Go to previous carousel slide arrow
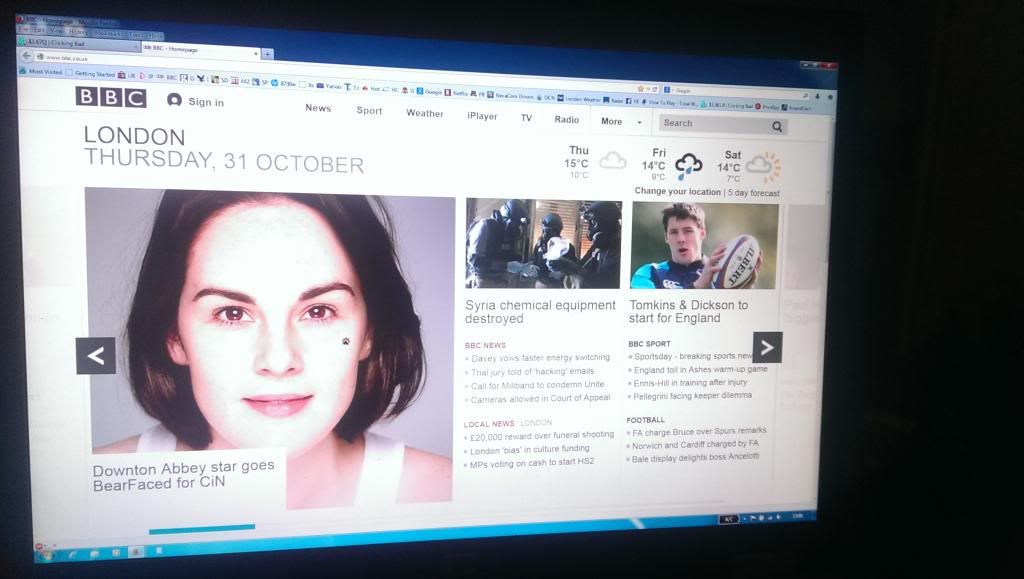 (x=96, y=356)
